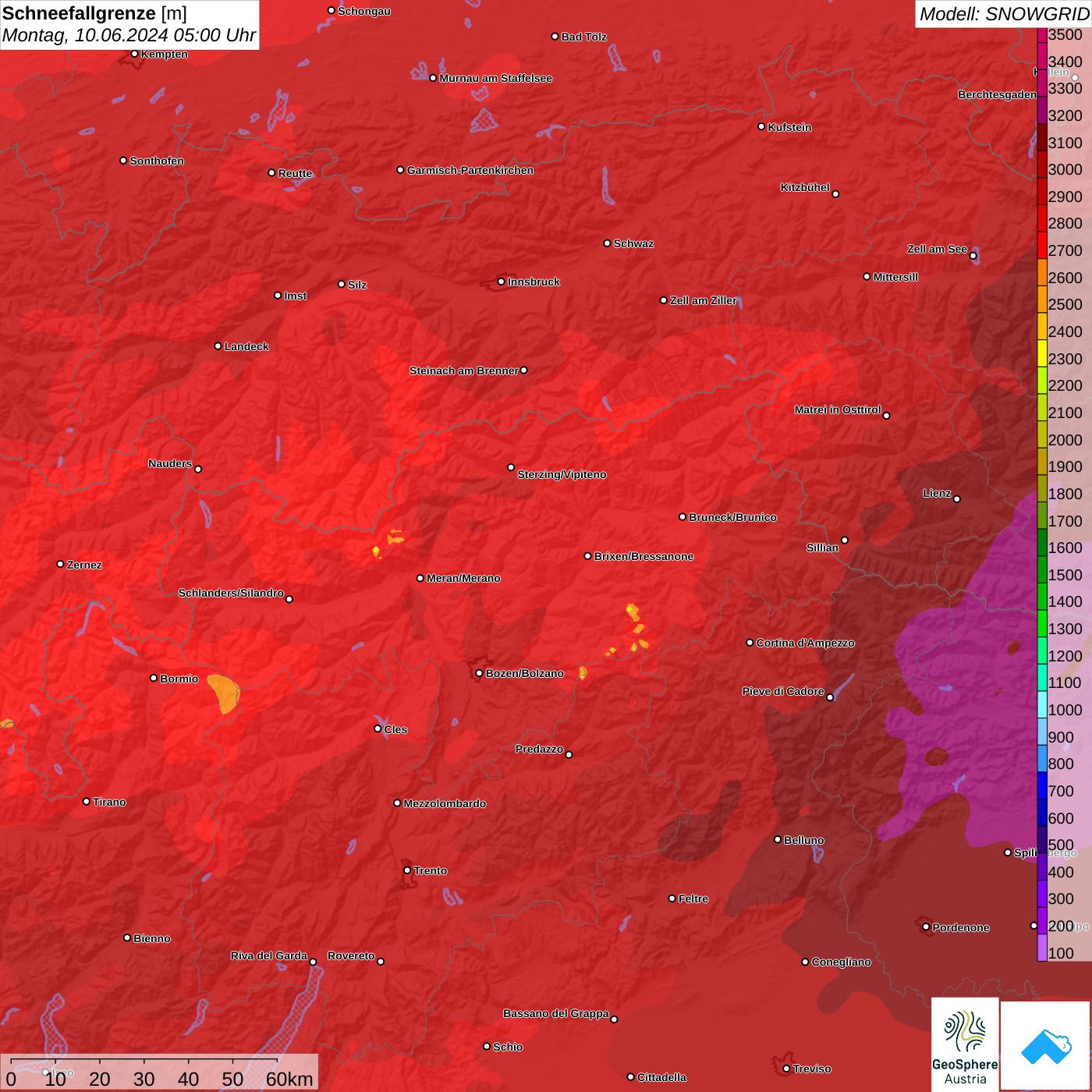
Task: Click the Zell am Ziller label
Action: (704, 300)
